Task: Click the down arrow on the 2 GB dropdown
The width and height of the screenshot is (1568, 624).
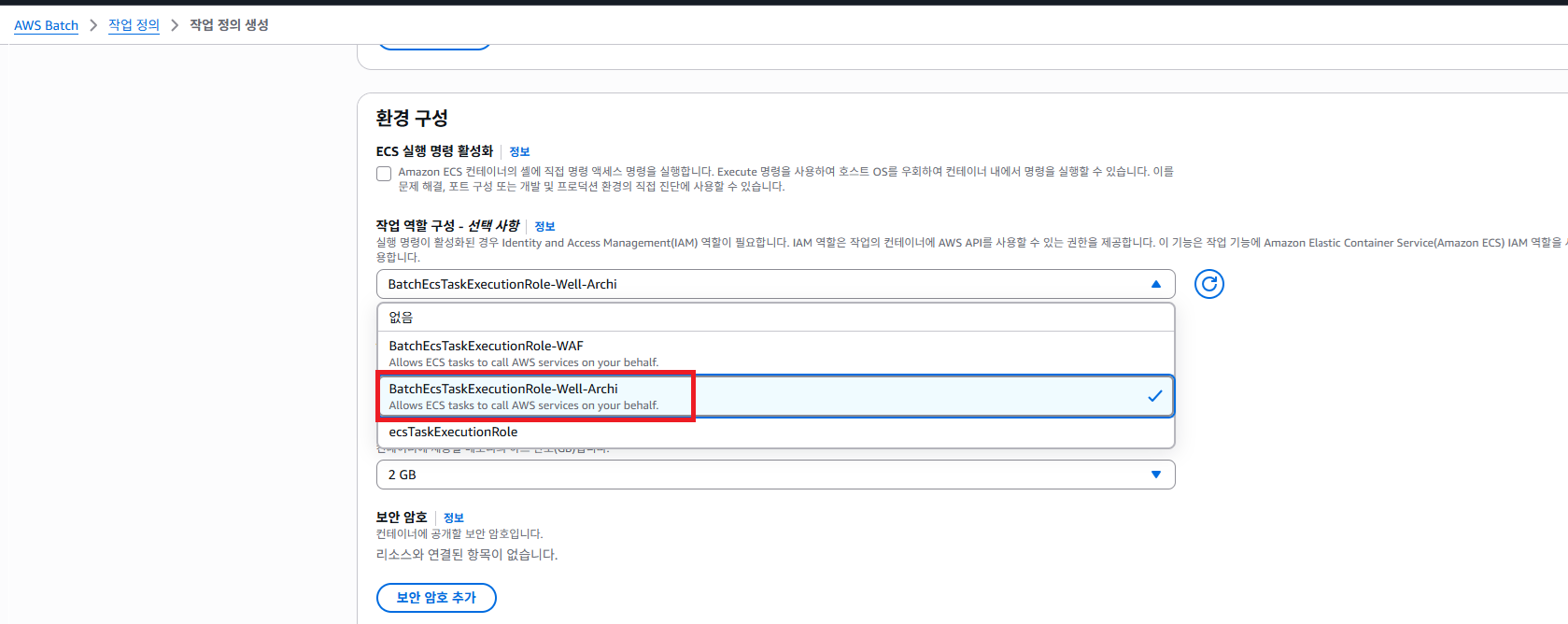Action: [x=1155, y=475]
